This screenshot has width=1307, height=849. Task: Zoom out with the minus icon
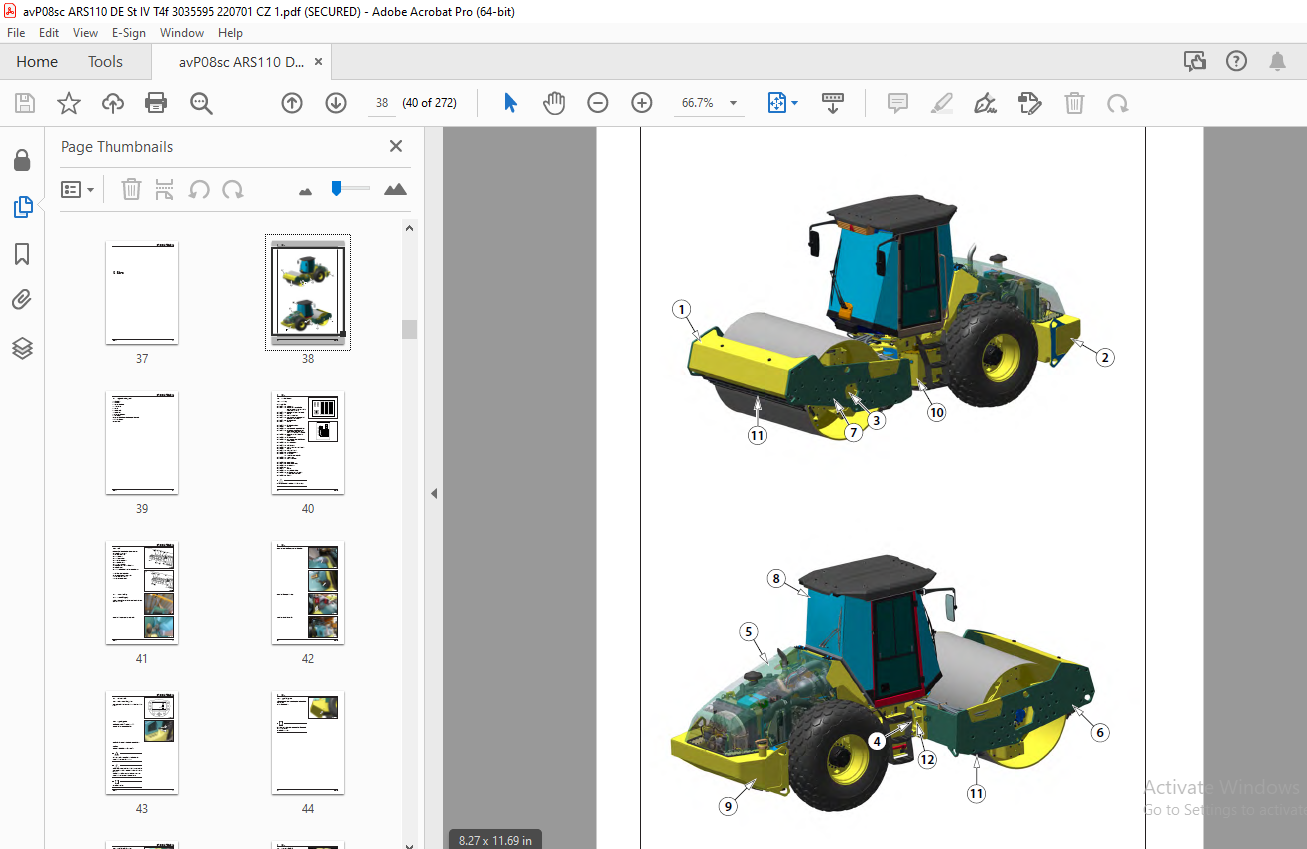[598, 103]
